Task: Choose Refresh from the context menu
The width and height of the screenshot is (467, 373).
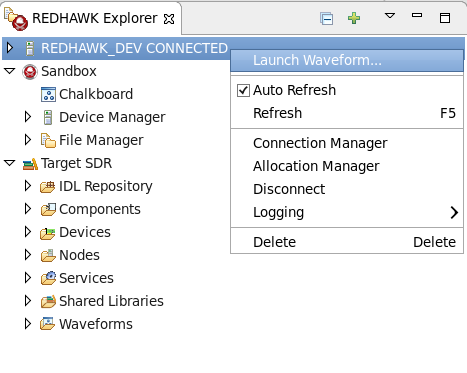Action: (347, 113)
